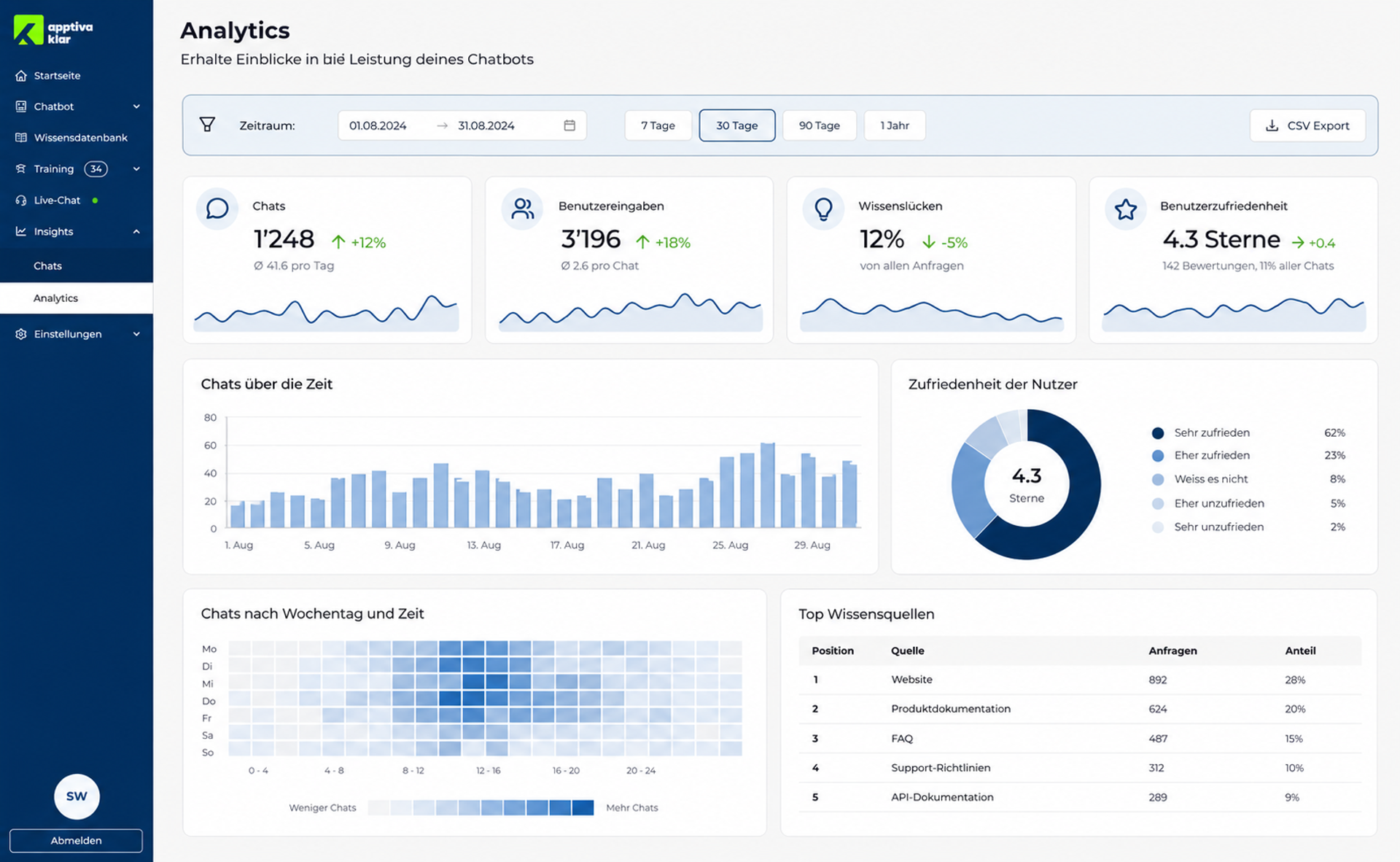Open the calendar date picker icon
The height and width of the screenshot is (862, 1400).
pyautogui.click(x=569, y=125)
